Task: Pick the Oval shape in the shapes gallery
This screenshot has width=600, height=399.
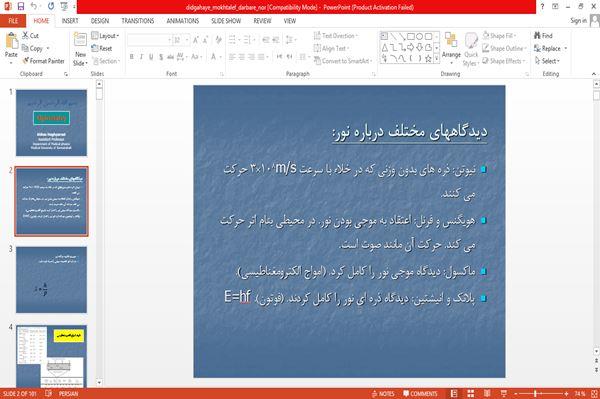Action: 420,36
